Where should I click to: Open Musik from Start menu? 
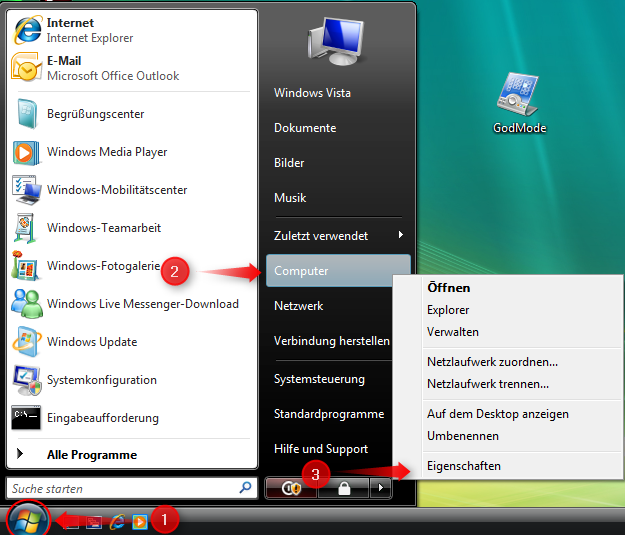click(290, 198)
